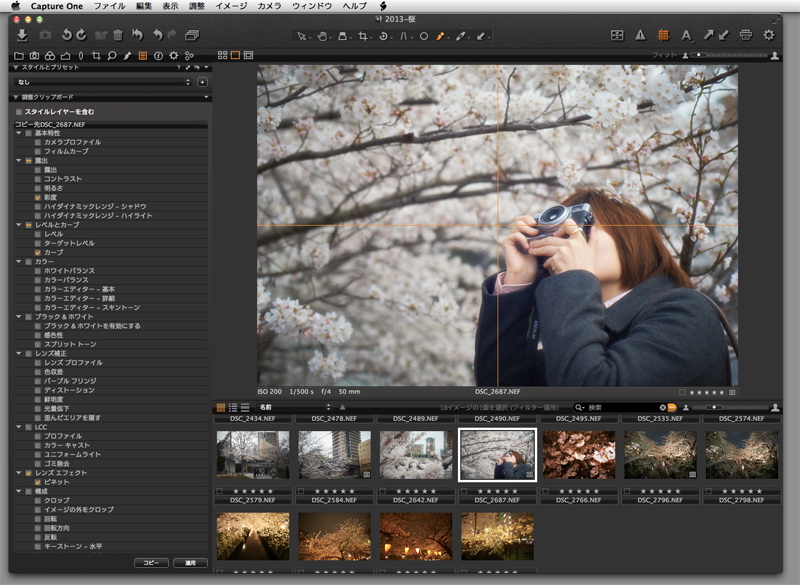Click the Import images icon
Viewport: 800px width, 585px height.
(22, 35)
